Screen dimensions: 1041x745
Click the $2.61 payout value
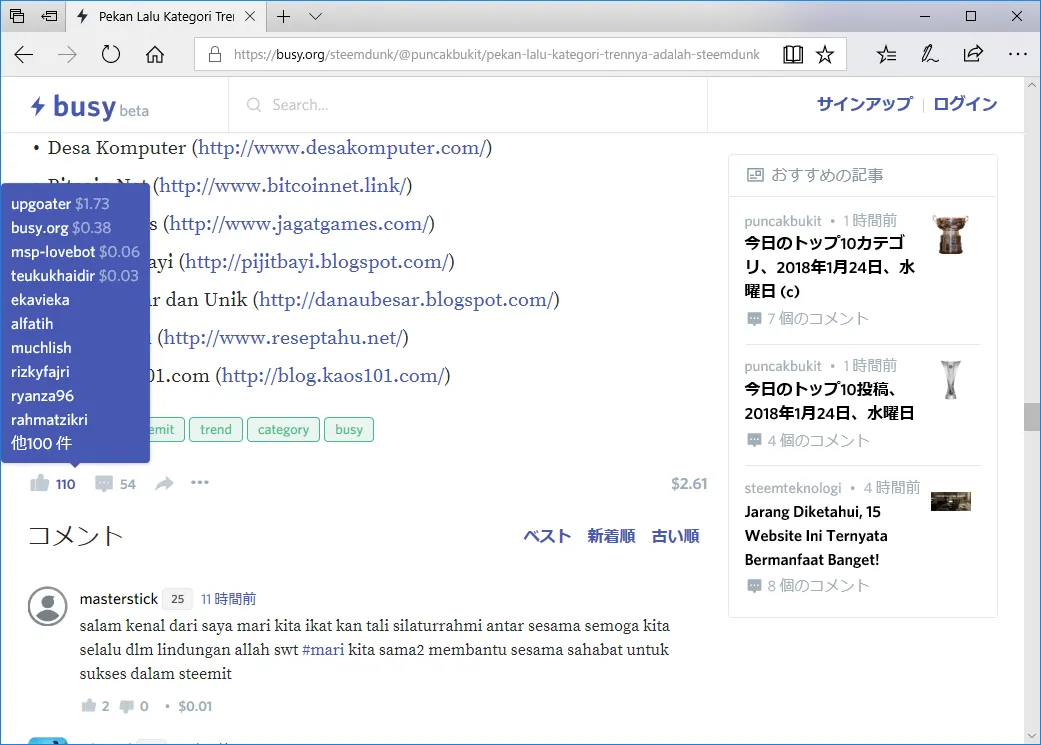pos(688,484)
